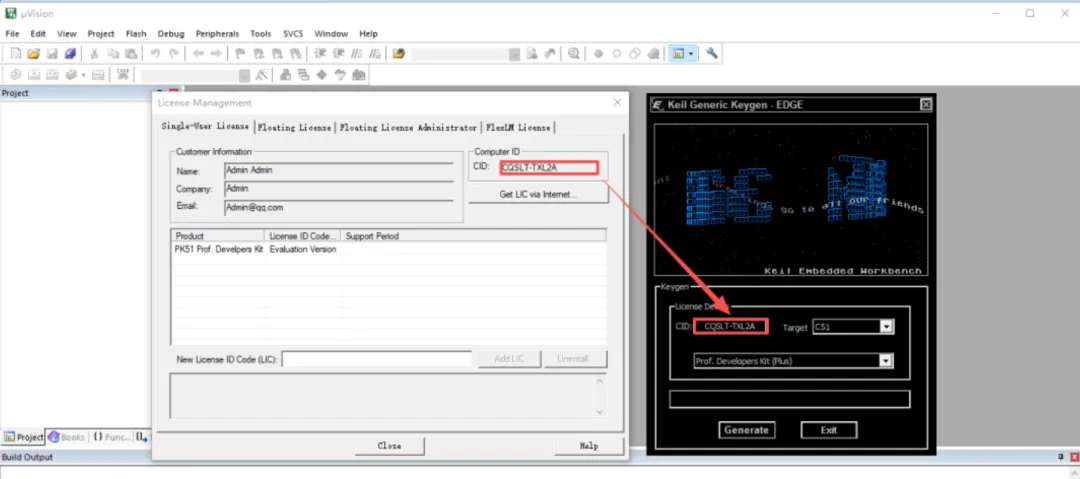This screenshot has width=1080, height=479.
Task: Click the Enable/Disable Breakpoint circle icon
Action: pos(616,54)
